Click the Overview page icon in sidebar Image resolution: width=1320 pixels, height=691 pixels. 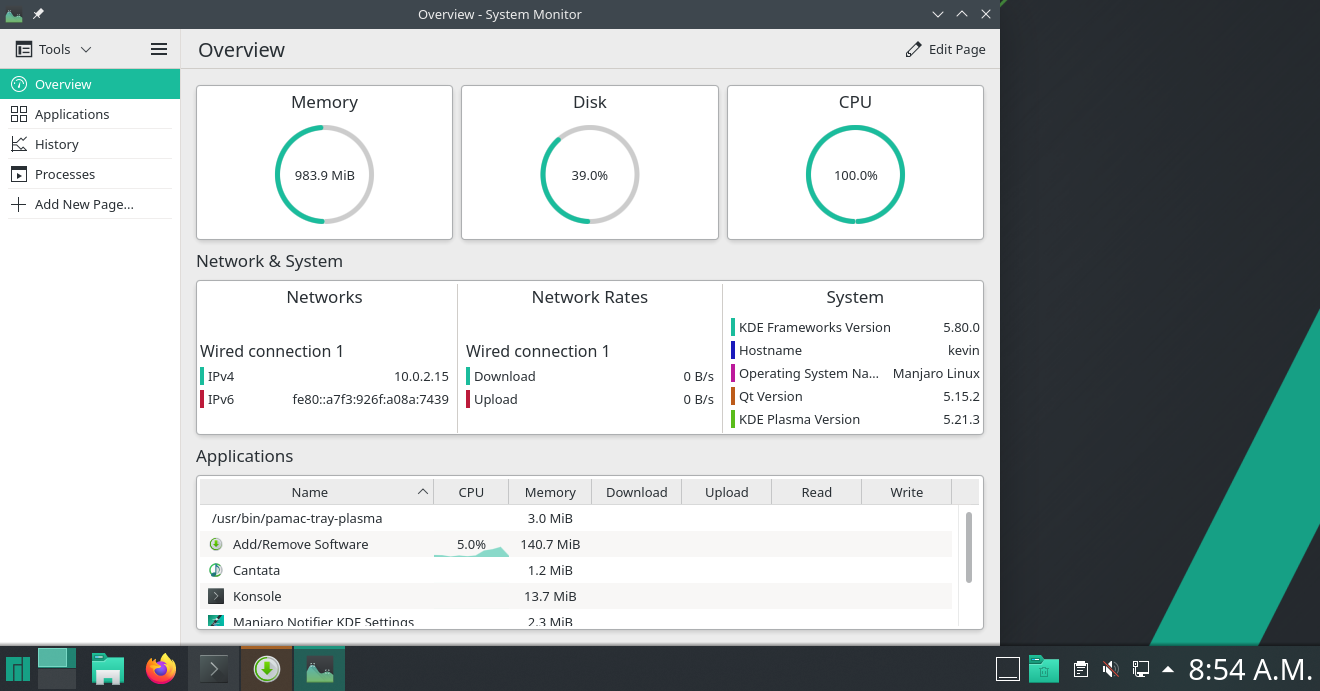(18, 84)
